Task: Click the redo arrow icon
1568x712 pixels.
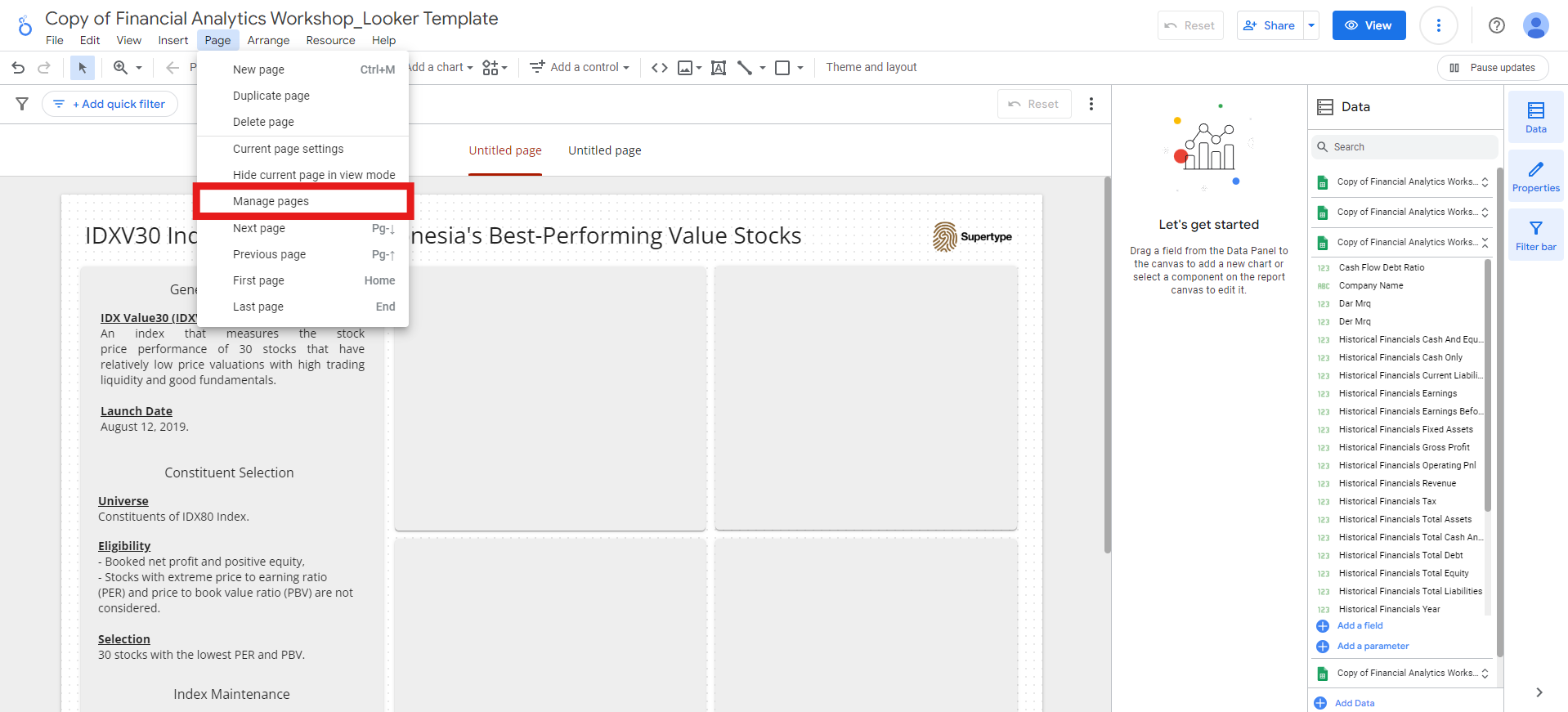Action: [44, 68]
